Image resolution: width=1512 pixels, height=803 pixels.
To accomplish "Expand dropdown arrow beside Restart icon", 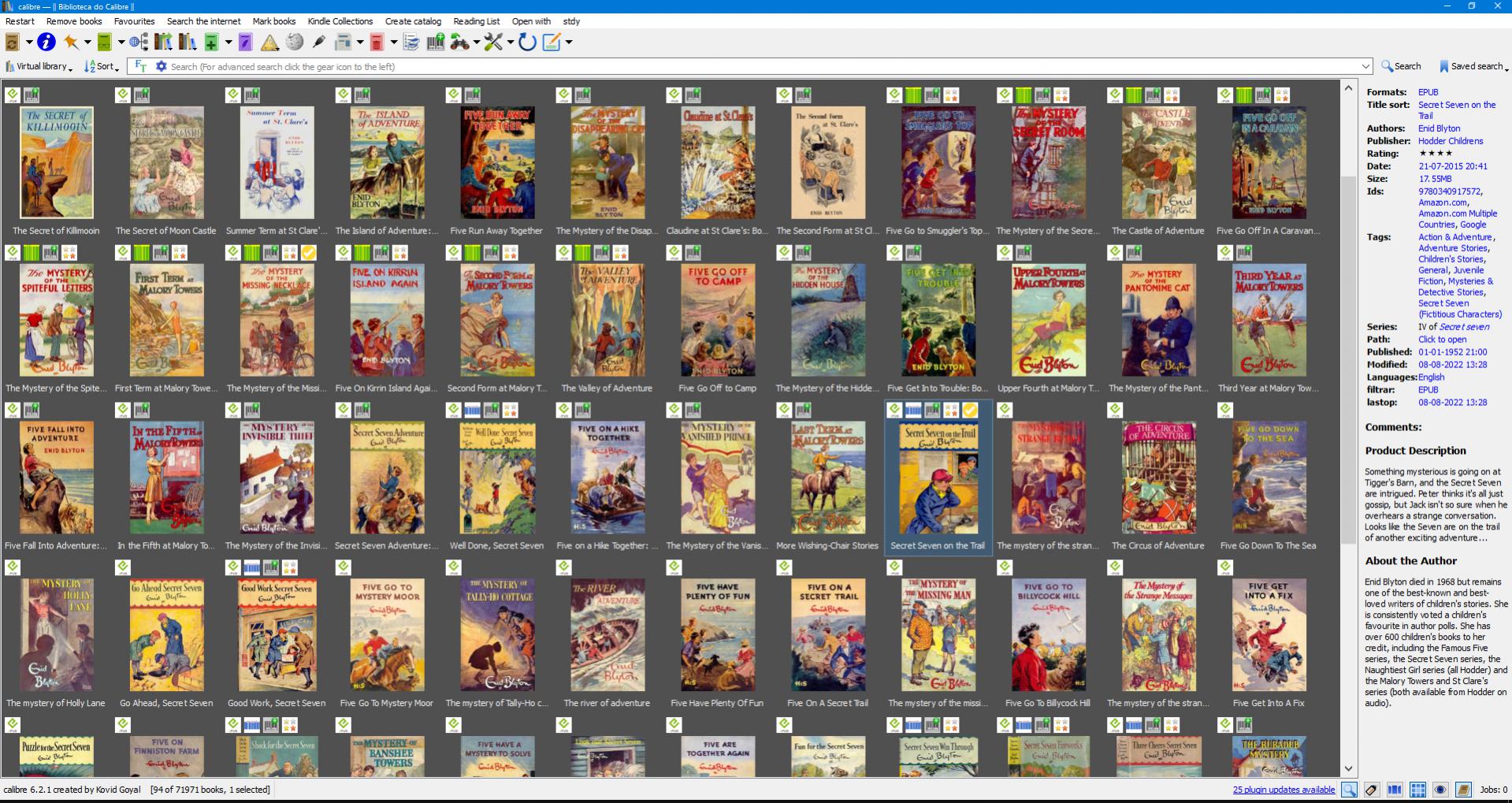I will [x=29, y=43].
